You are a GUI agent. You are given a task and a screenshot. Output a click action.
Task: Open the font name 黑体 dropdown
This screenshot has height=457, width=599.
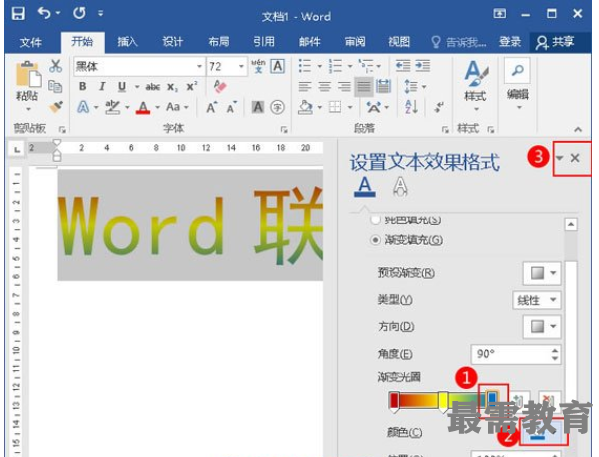point(199,66)
